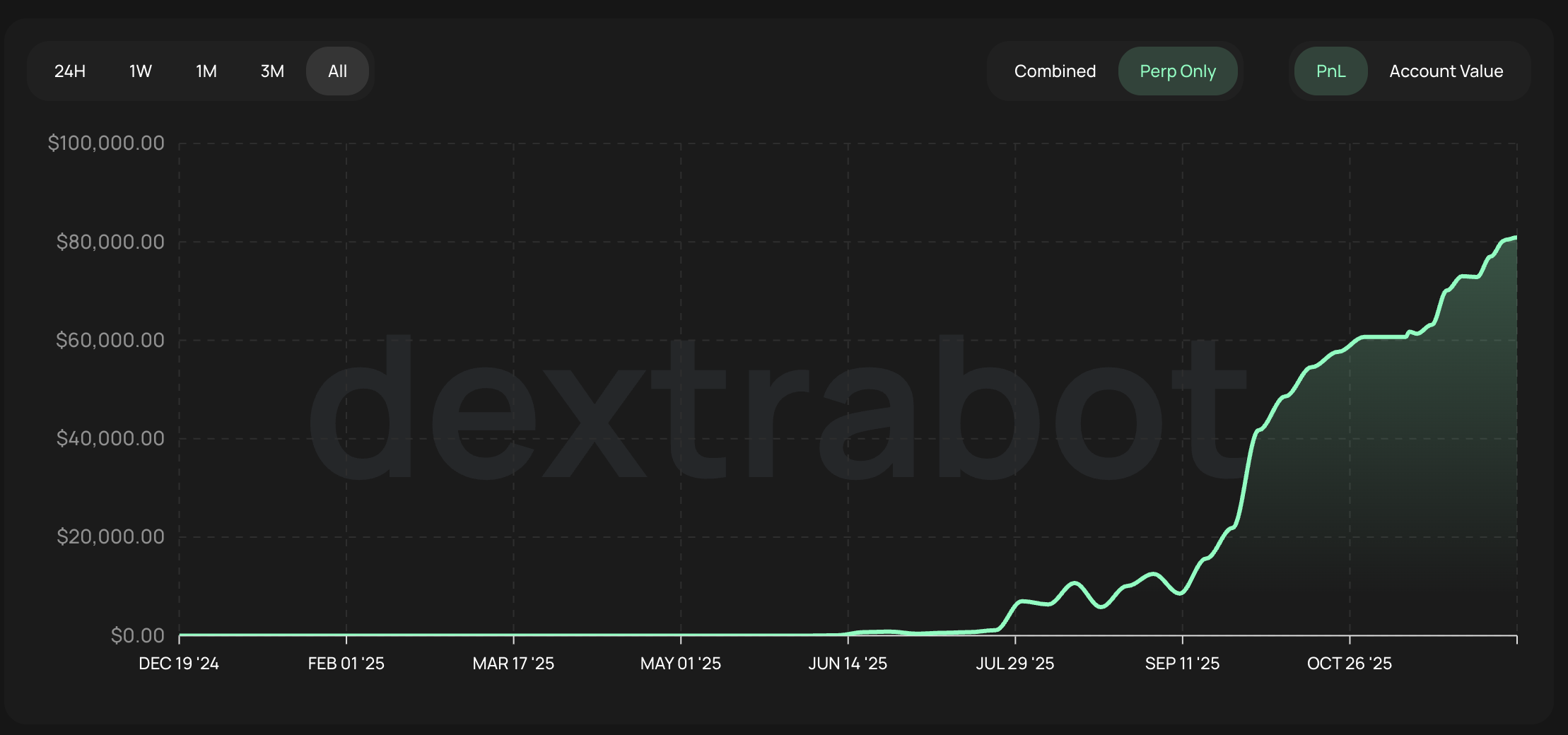Click the $60,000.00 axis label
The image size is (1568, 735).
[x=107, y=340]
